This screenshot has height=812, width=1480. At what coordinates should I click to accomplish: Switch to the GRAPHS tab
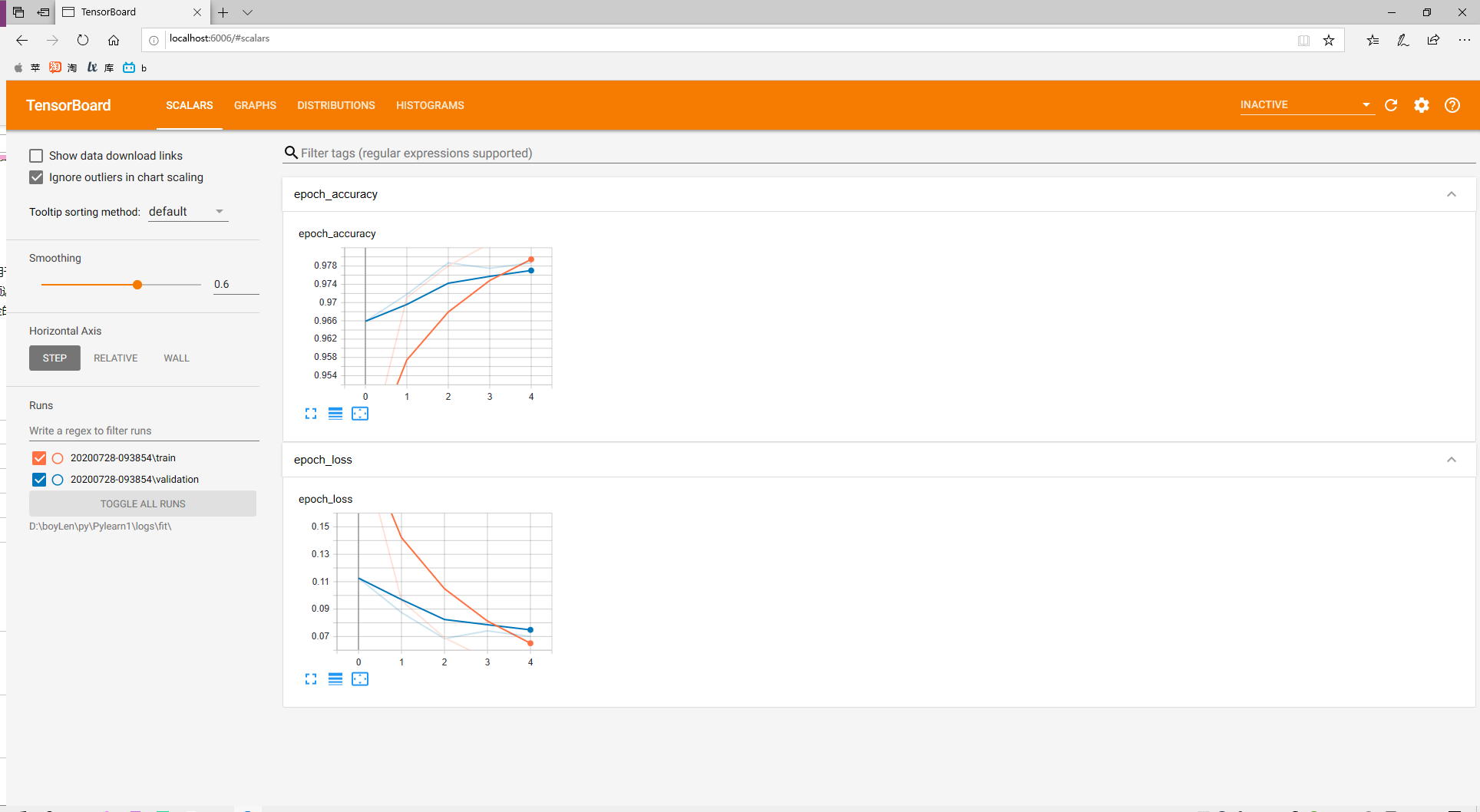tap(255, 105)
